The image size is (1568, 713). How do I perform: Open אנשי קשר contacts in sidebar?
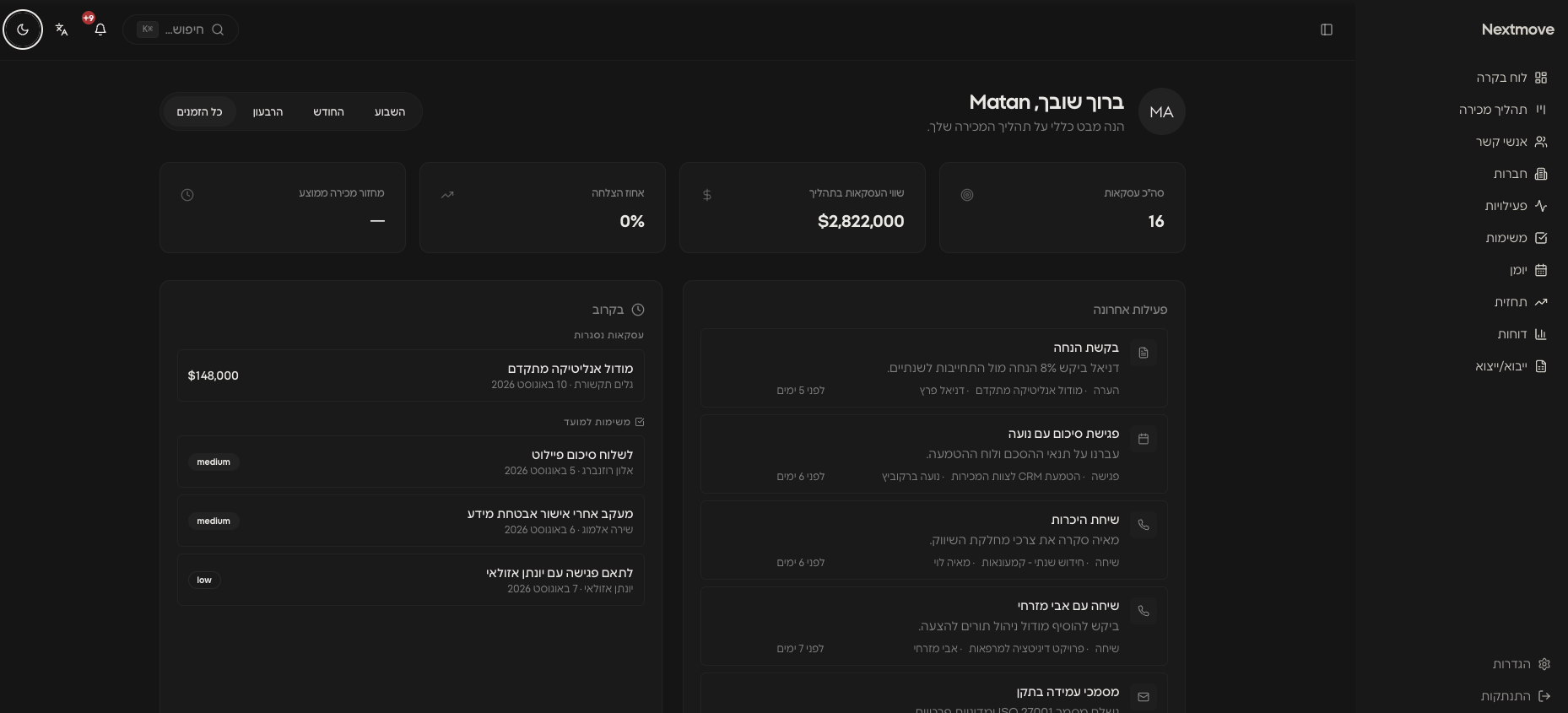tap(1511, 142)
